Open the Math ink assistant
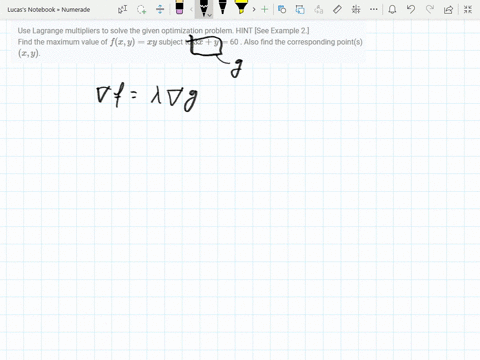Viewport: 480px width, 360px height. pyautogui.click(x=356, y=9)
